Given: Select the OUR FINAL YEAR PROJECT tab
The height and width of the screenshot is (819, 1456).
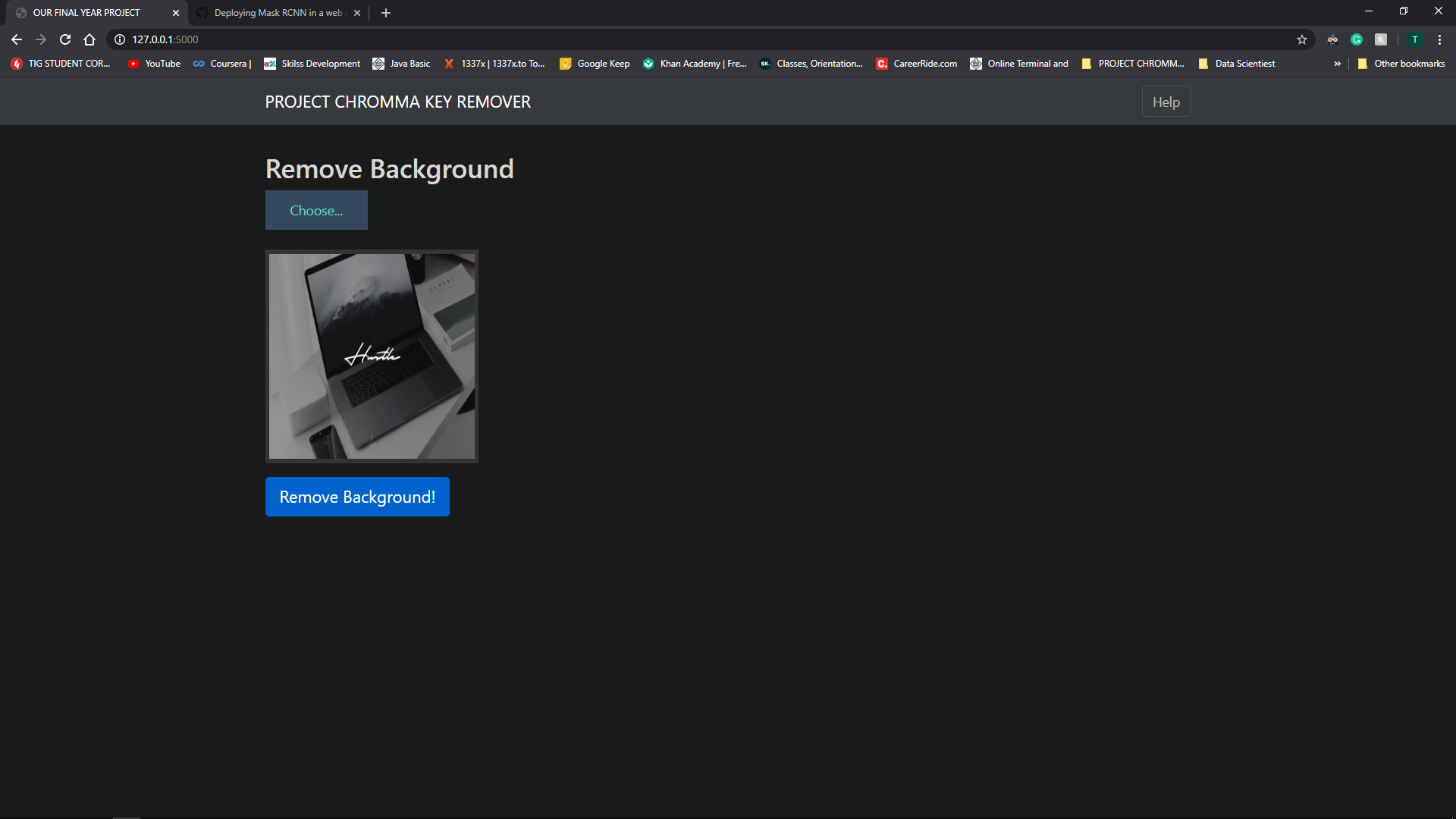Looking at the screenshot, I should 87,13.
